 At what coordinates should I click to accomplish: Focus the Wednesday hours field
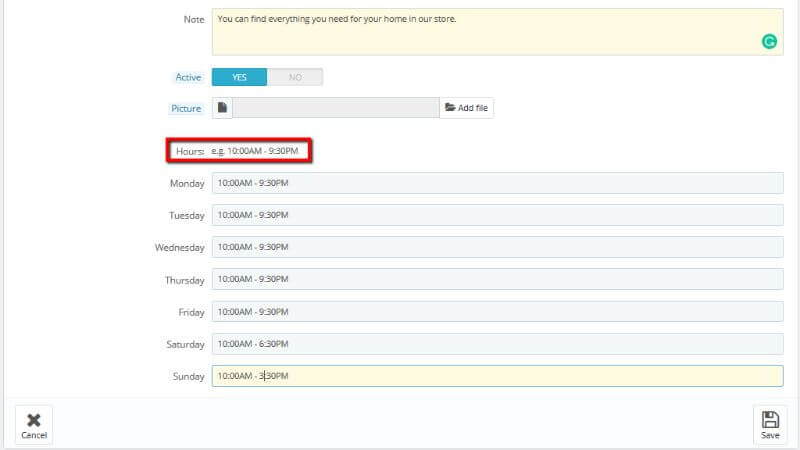(x=497, y=247)
